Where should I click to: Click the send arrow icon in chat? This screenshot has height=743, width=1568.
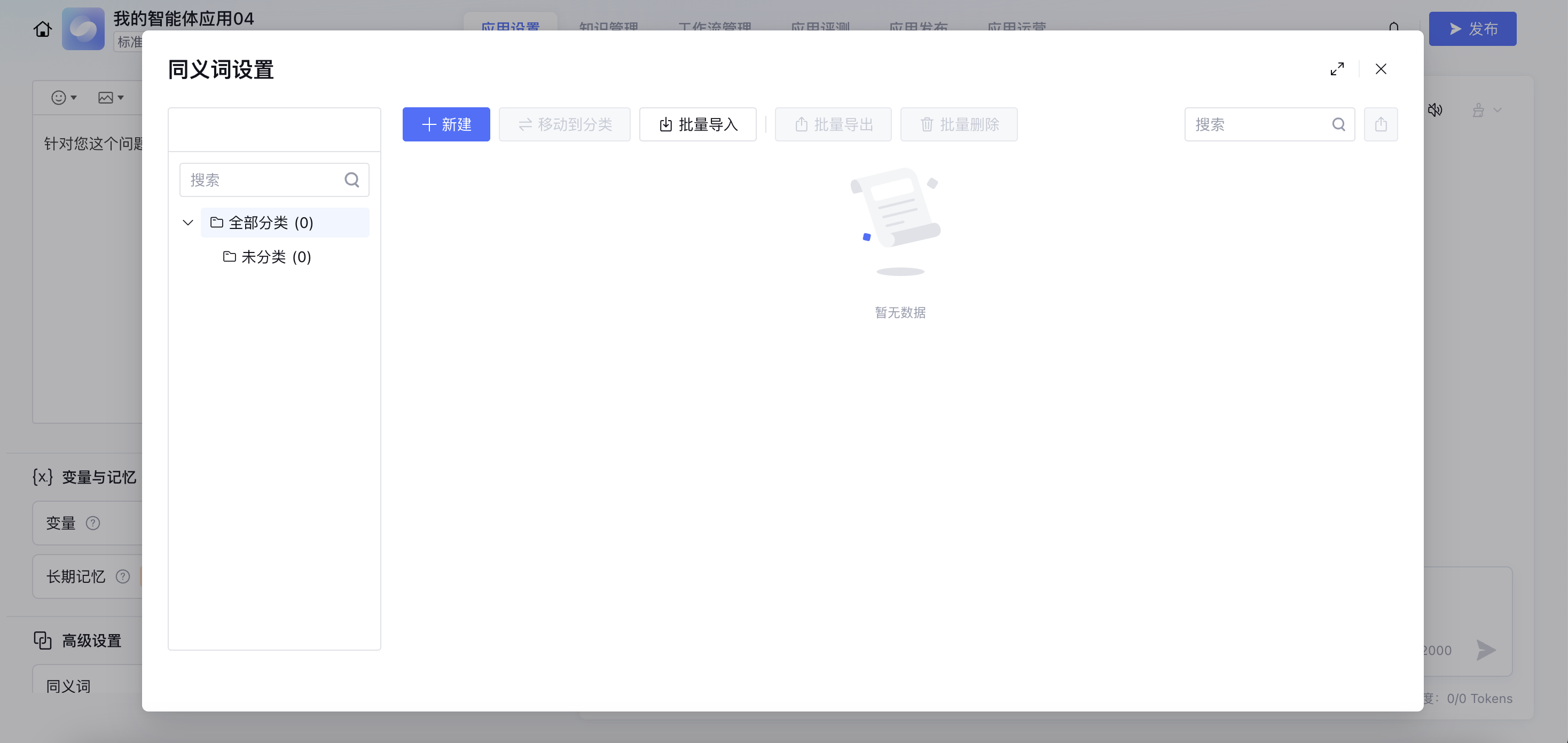point(1486,650)
